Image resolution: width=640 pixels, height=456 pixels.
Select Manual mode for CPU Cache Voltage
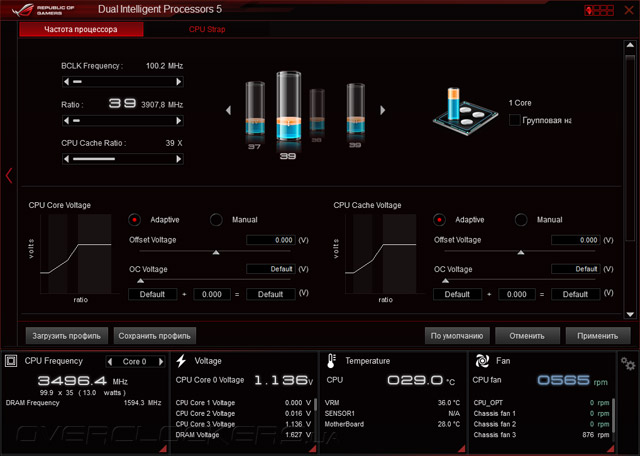pyautogui.click(x=521, y=220)
